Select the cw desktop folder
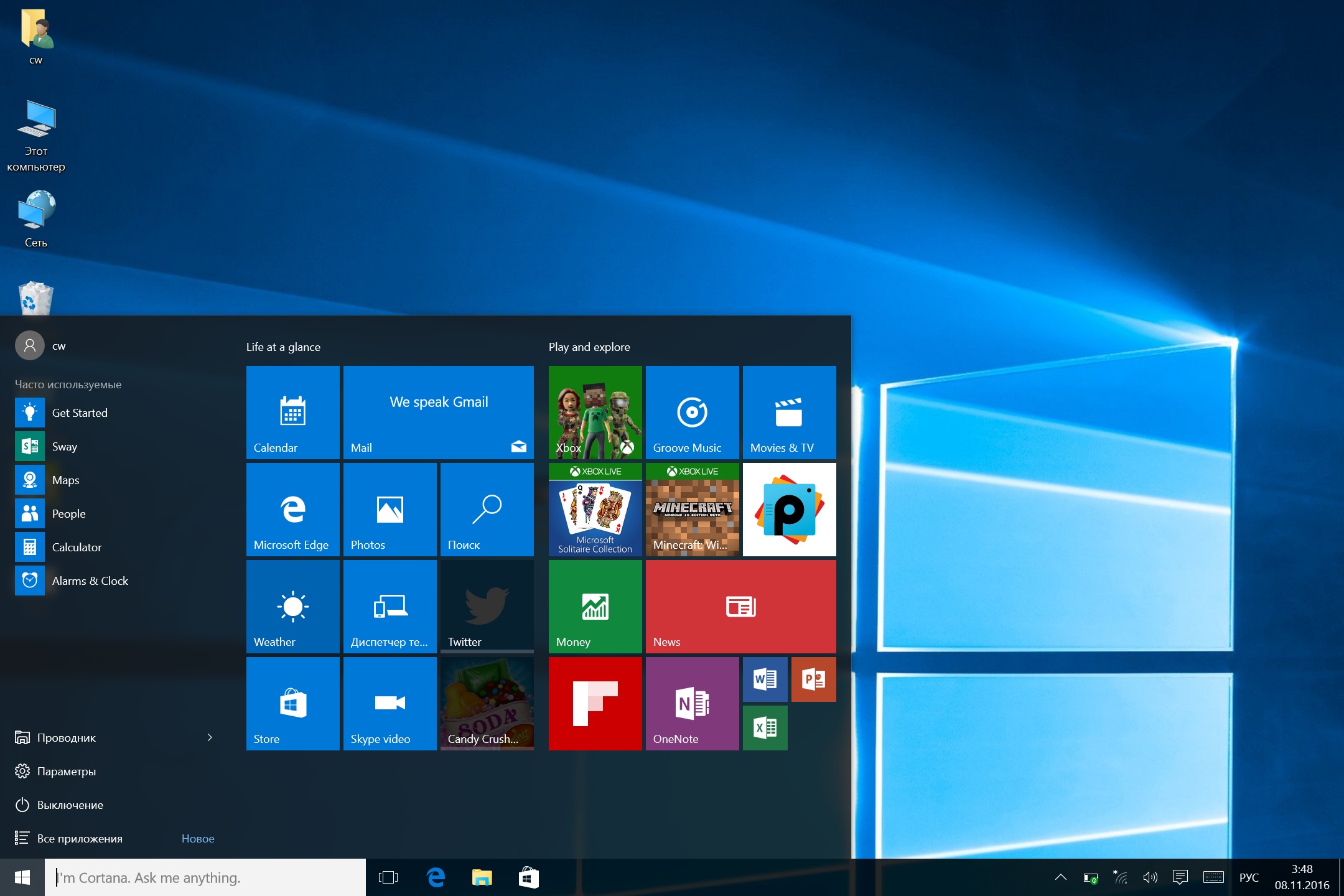Image resolution: width=1344 pixels, height=896 pixels. (x=36, y=36)
